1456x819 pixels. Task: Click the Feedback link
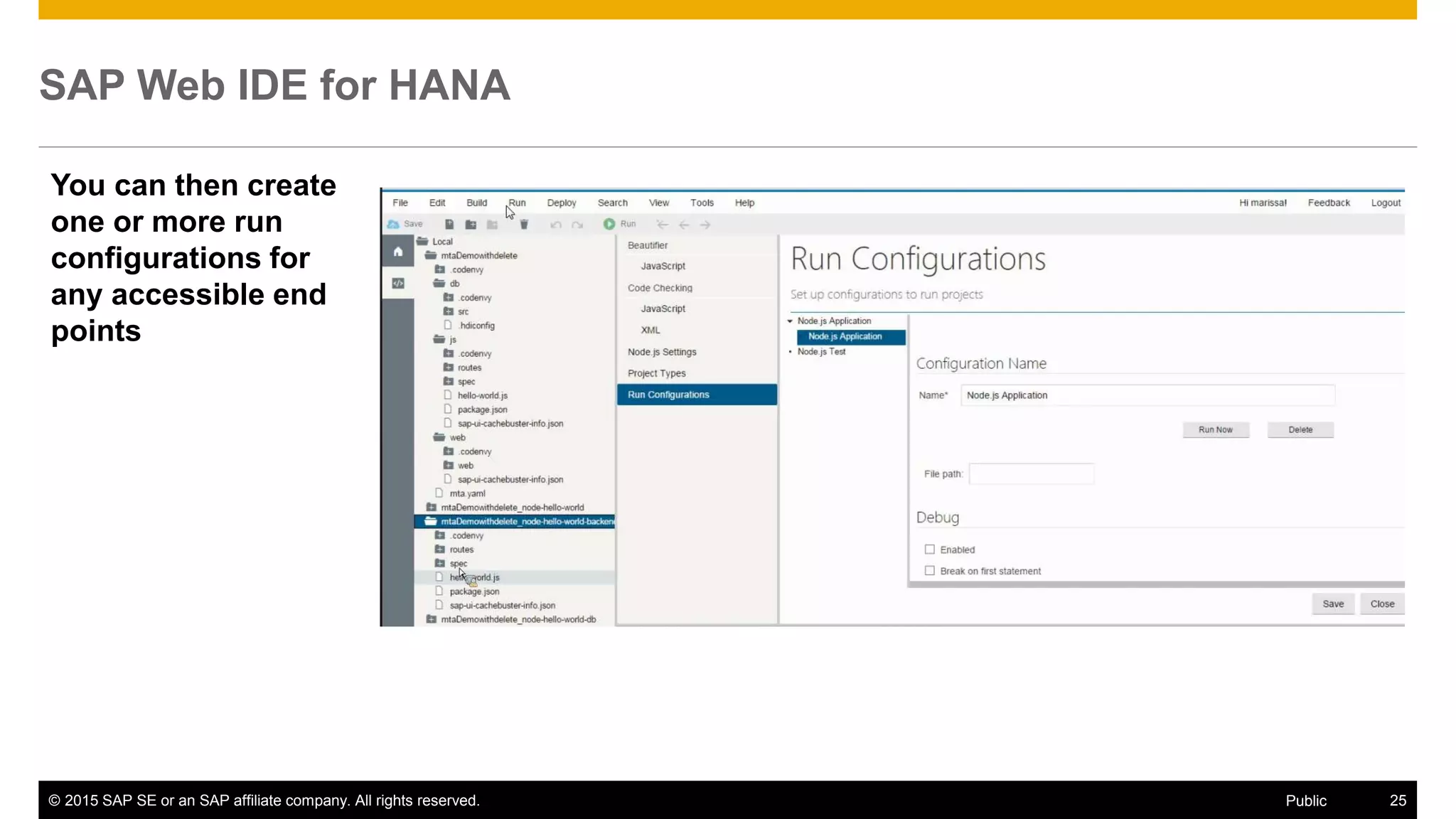coord(1329,203)
